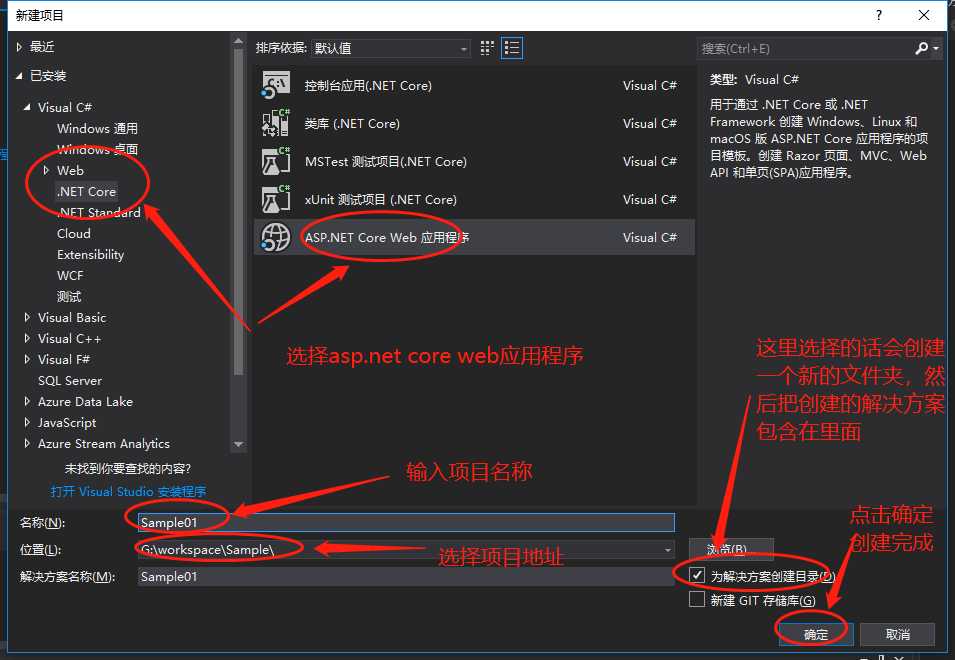The width and height of the screenshot is (955, 660).
Task: Click the category tree scrollbar up arrow
Action: pos(238,41)
